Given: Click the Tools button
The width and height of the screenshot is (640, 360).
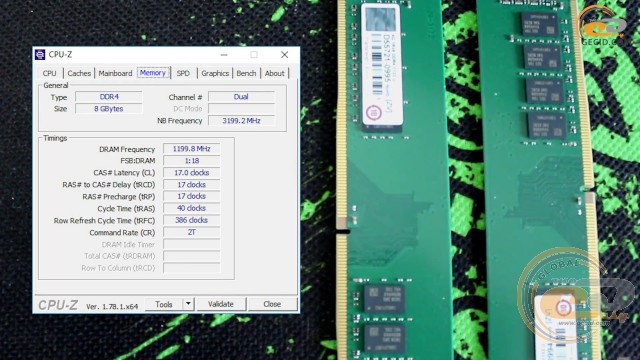Looking at the screenshot, I should pyautogui.click(x=164, y=304).
